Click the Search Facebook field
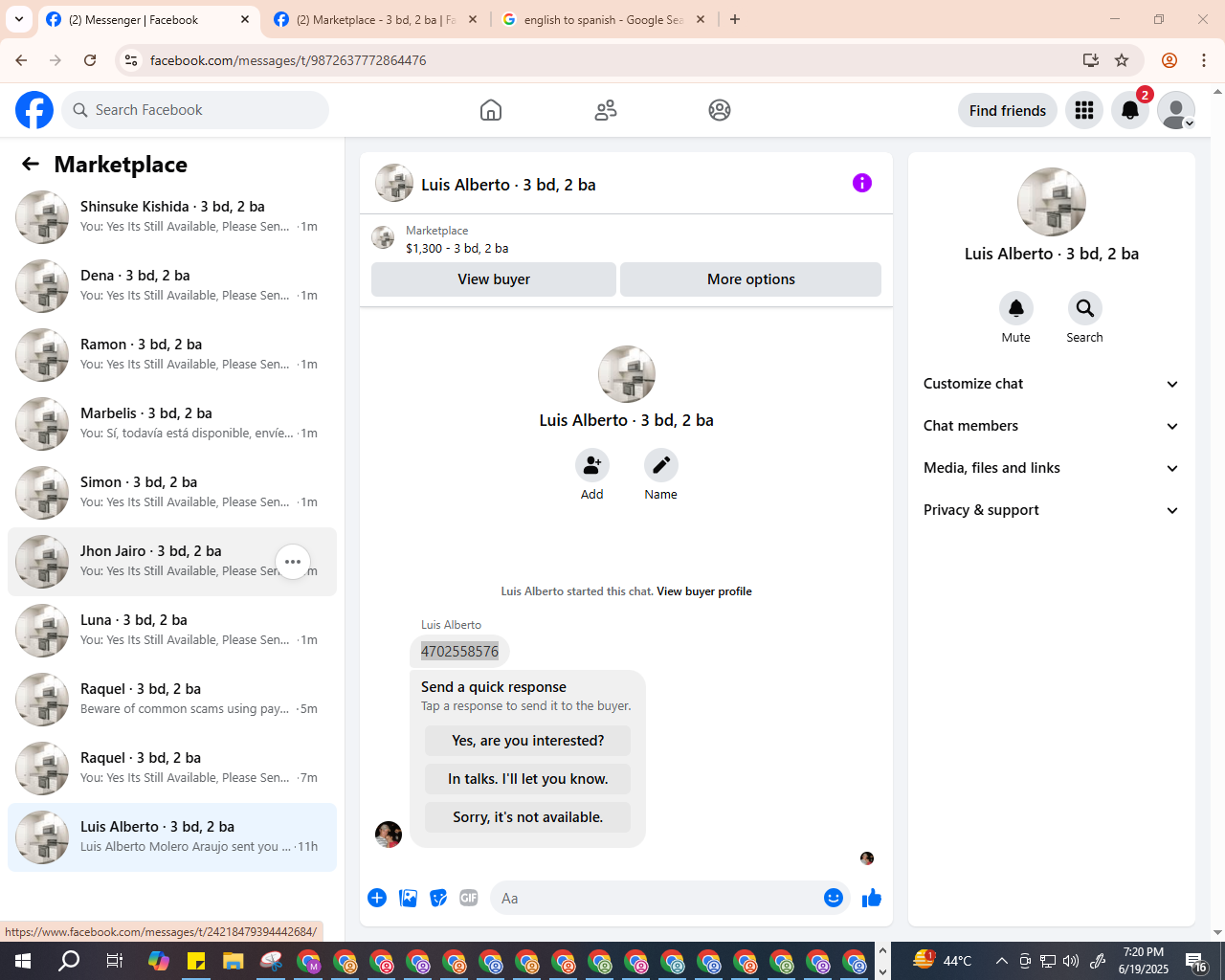Viewport: 1225px width, 980px height. (x=195, y=110)
